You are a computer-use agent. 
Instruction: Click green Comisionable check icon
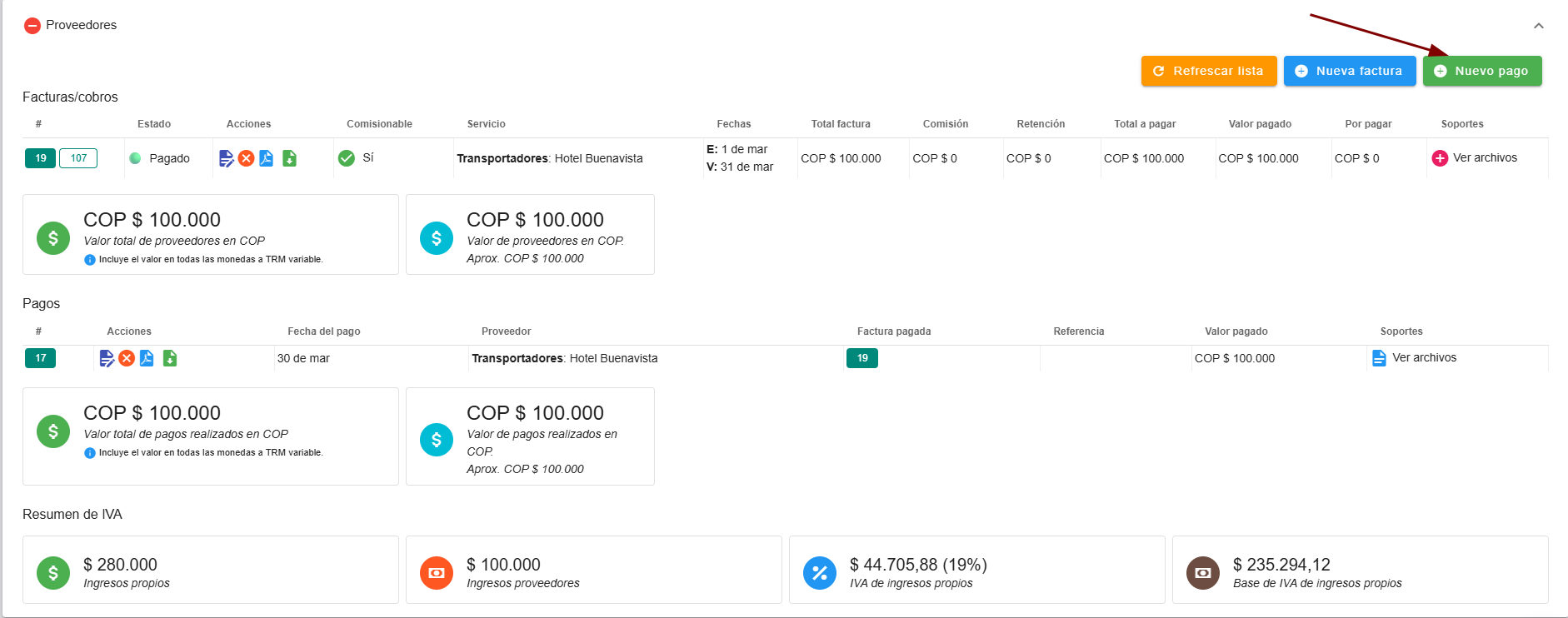[x=347, y=158]
